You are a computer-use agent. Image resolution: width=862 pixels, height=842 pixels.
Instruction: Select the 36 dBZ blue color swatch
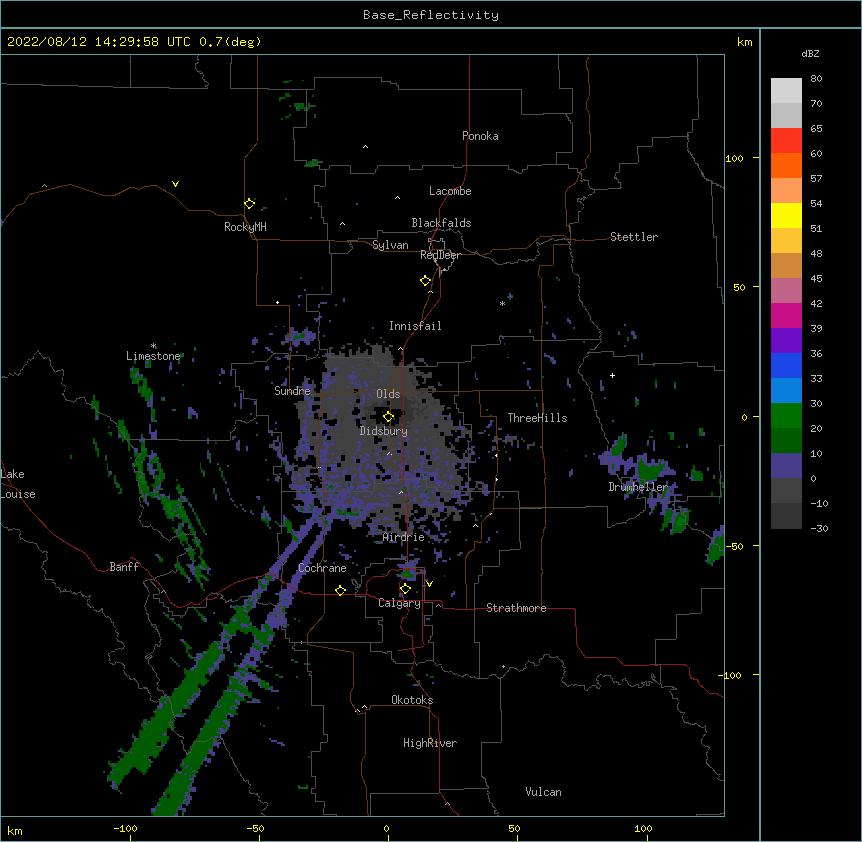[786, 365]
